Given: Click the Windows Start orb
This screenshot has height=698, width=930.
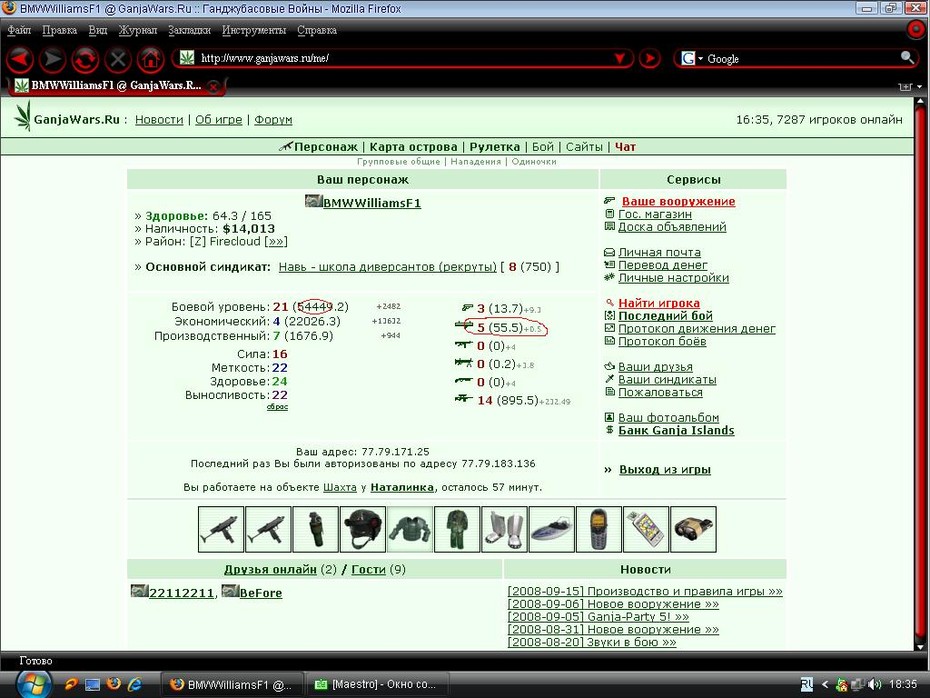Looking at the screenshot, I should tap(34, 685).
